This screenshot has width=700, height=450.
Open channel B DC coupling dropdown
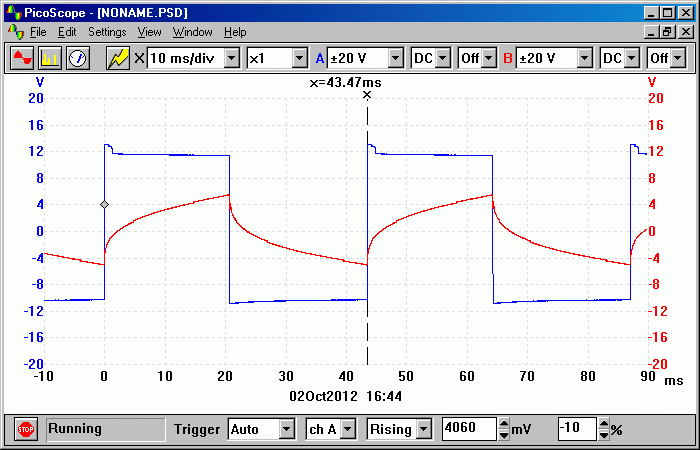[x=633, y=58]
